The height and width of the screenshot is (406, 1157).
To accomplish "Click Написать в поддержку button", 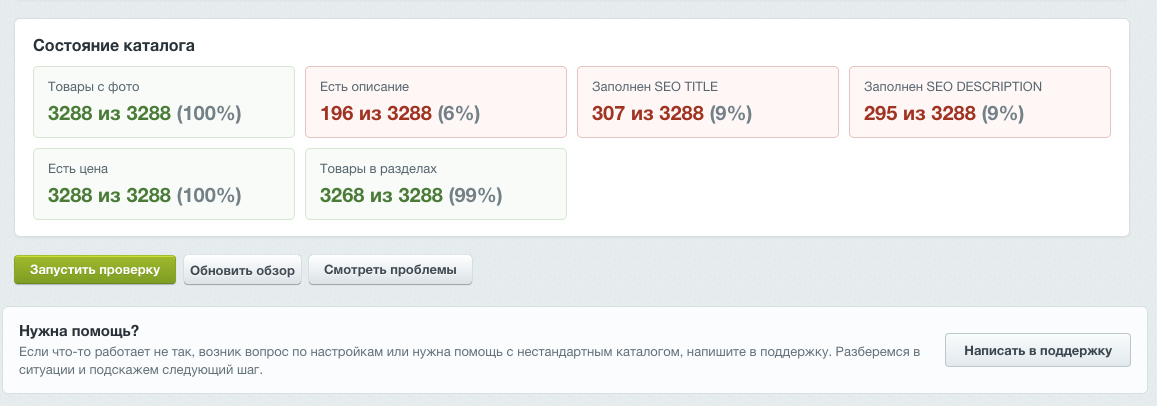I will click(x=1037, y=350).
